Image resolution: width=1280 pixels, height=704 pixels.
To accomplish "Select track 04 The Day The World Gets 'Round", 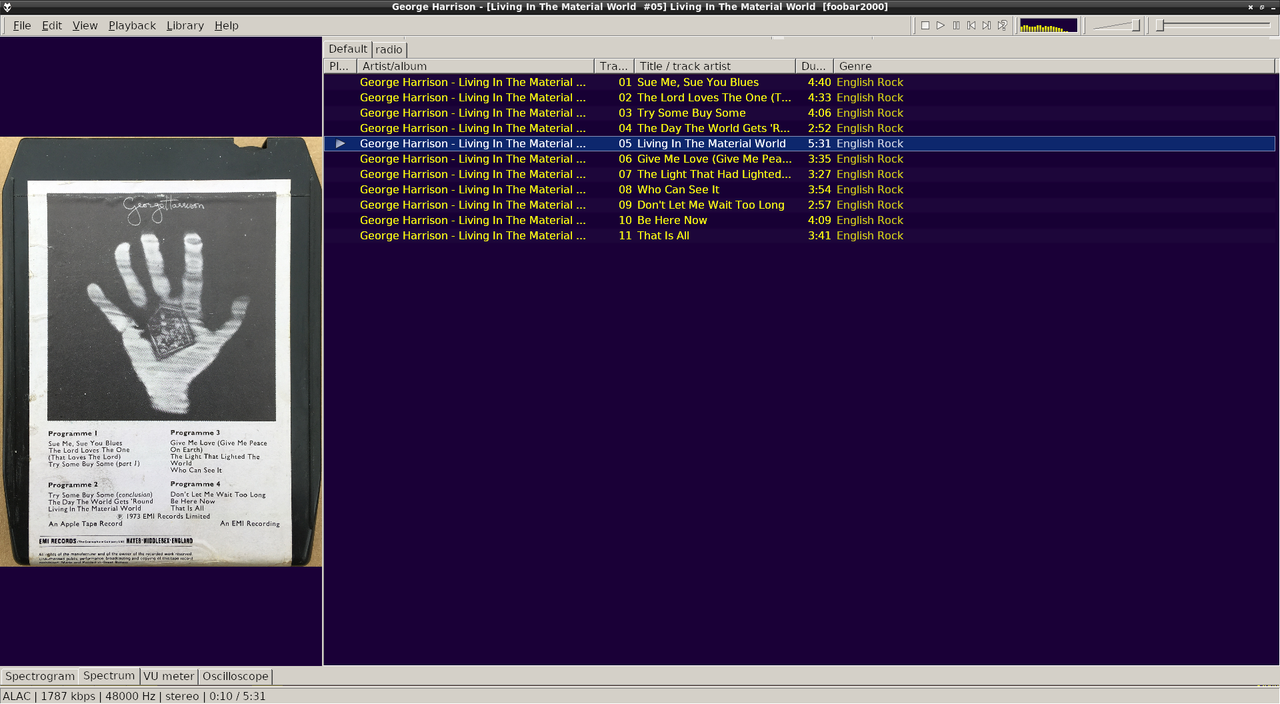I will [800, 128].
